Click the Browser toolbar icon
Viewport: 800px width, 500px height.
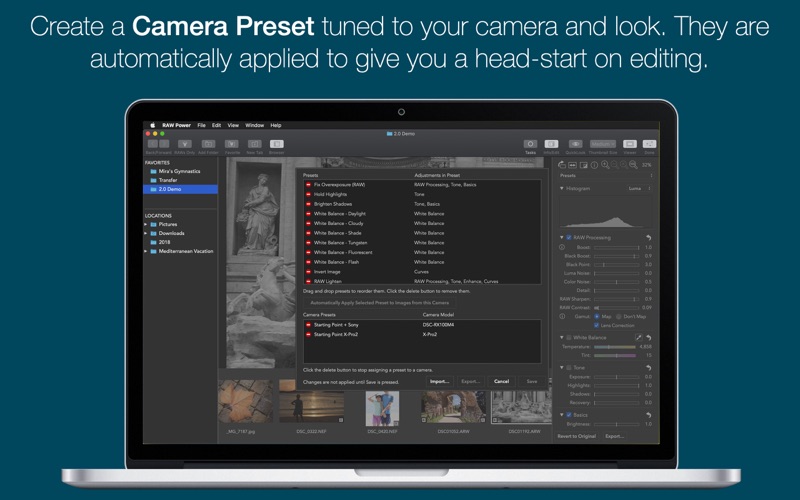coord(276,145)
